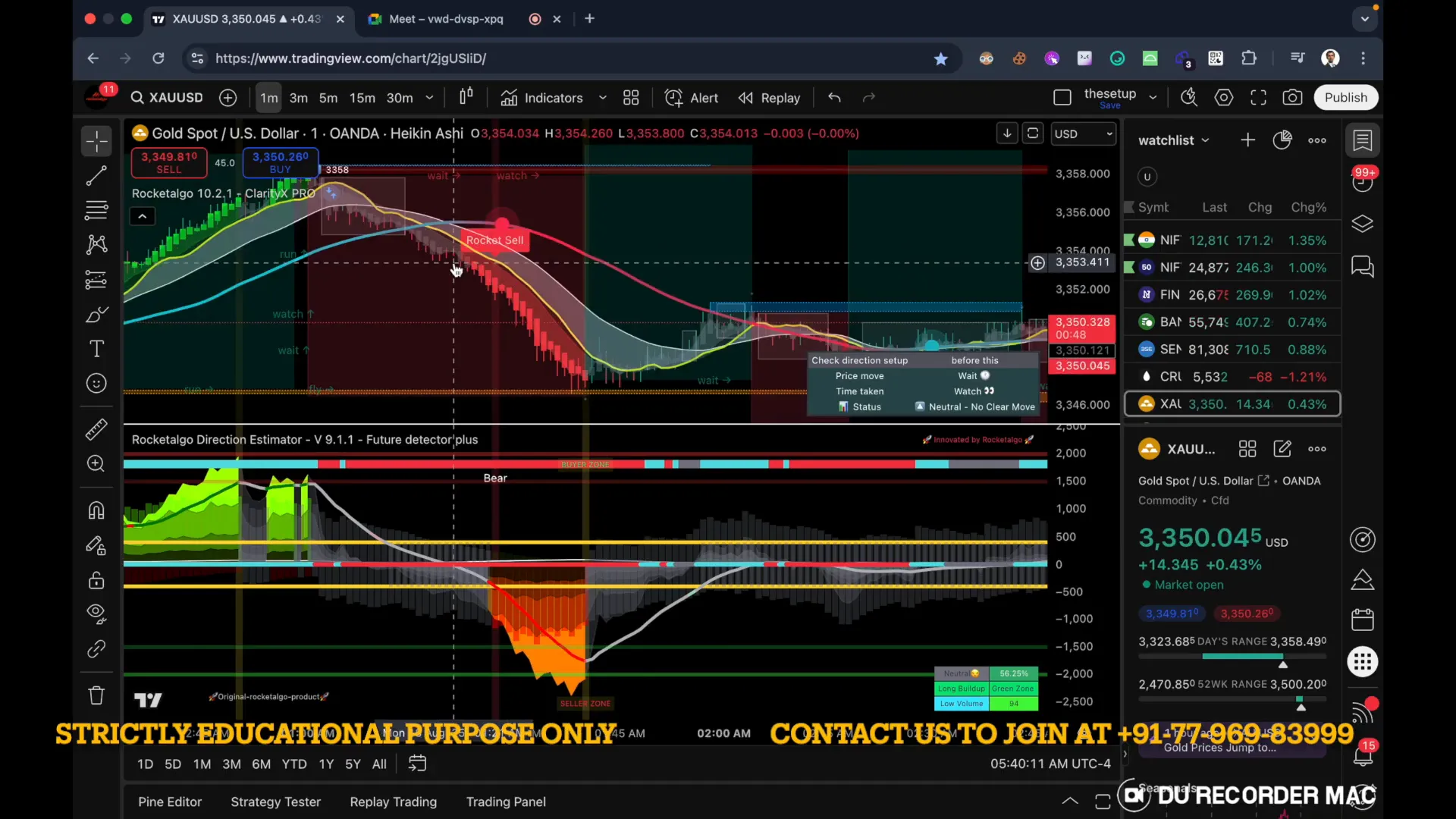Open the Trading Panel tab

(506, 802)
